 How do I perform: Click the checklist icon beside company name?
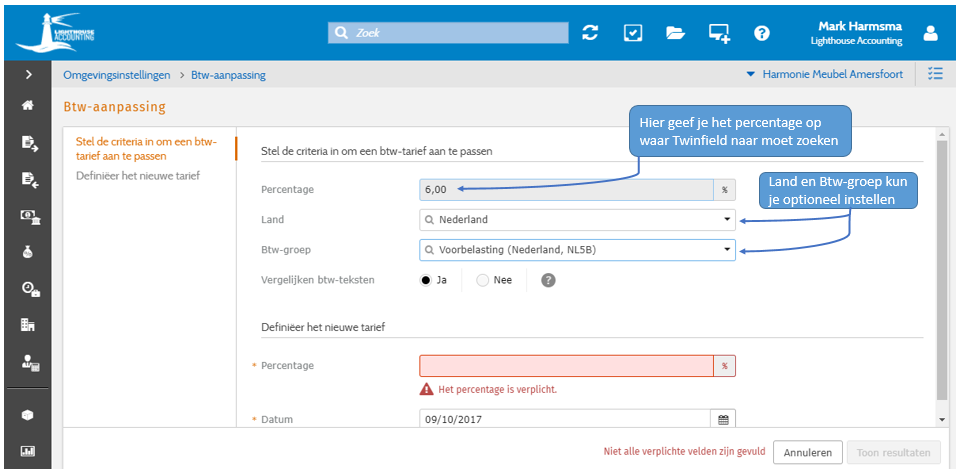coord(936,74)
